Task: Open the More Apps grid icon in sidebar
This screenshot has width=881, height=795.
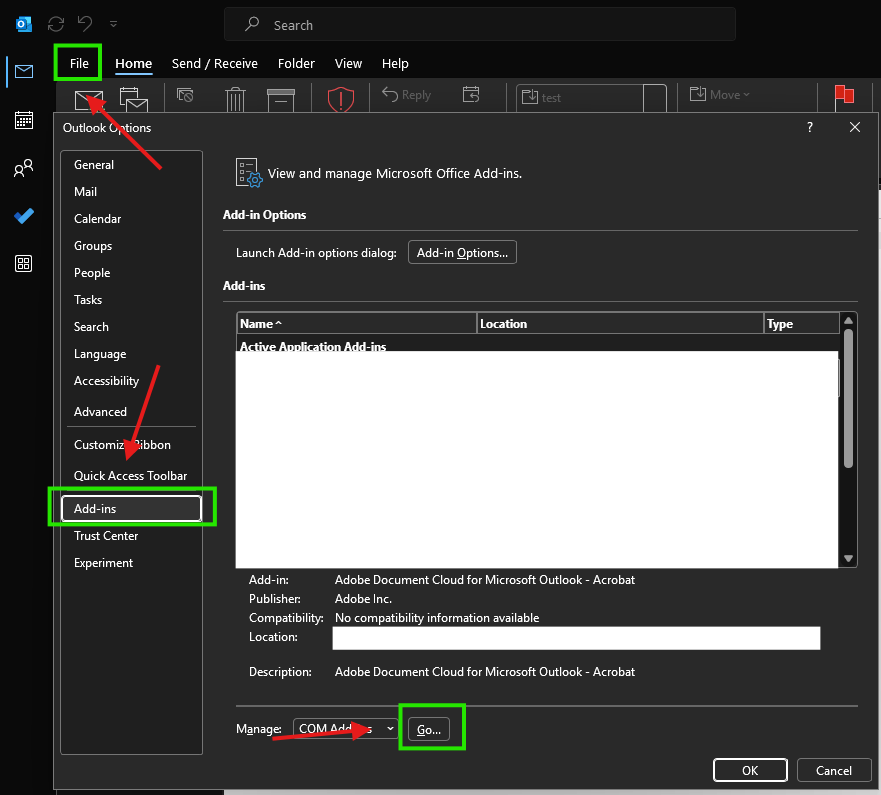Action: pyautogui.click(x=24, y=264)
